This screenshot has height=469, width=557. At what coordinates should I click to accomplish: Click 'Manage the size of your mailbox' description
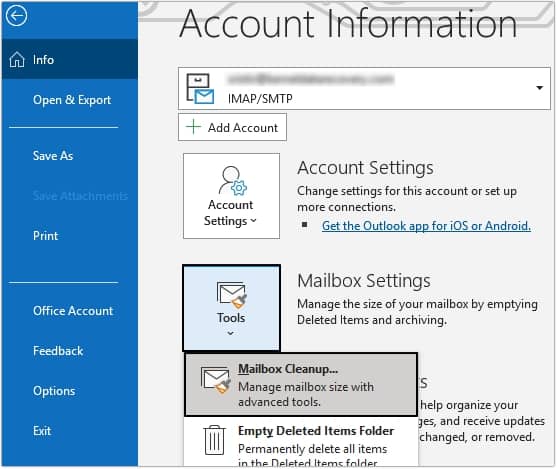coord(417,312)
